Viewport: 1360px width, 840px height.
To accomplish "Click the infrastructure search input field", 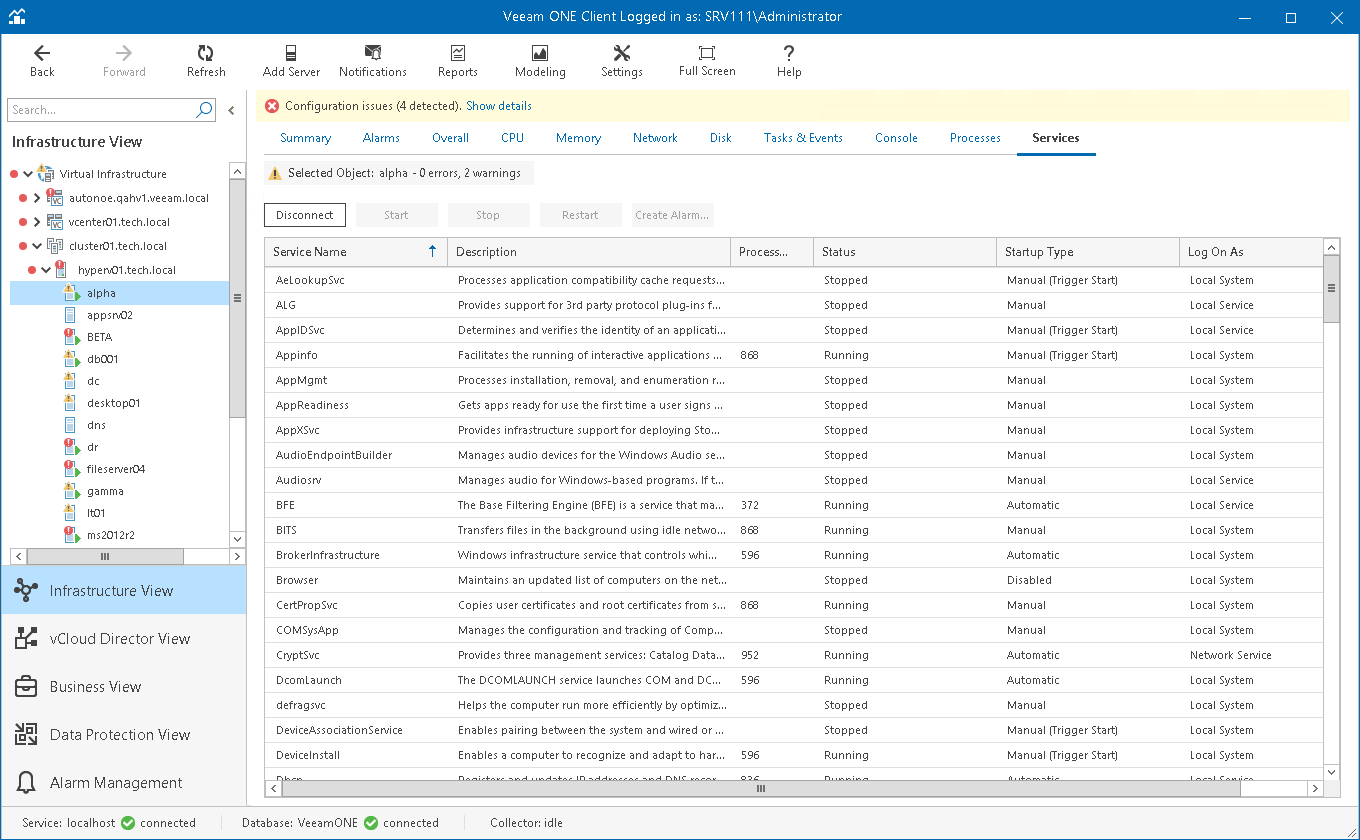I will tap(100, 110).
